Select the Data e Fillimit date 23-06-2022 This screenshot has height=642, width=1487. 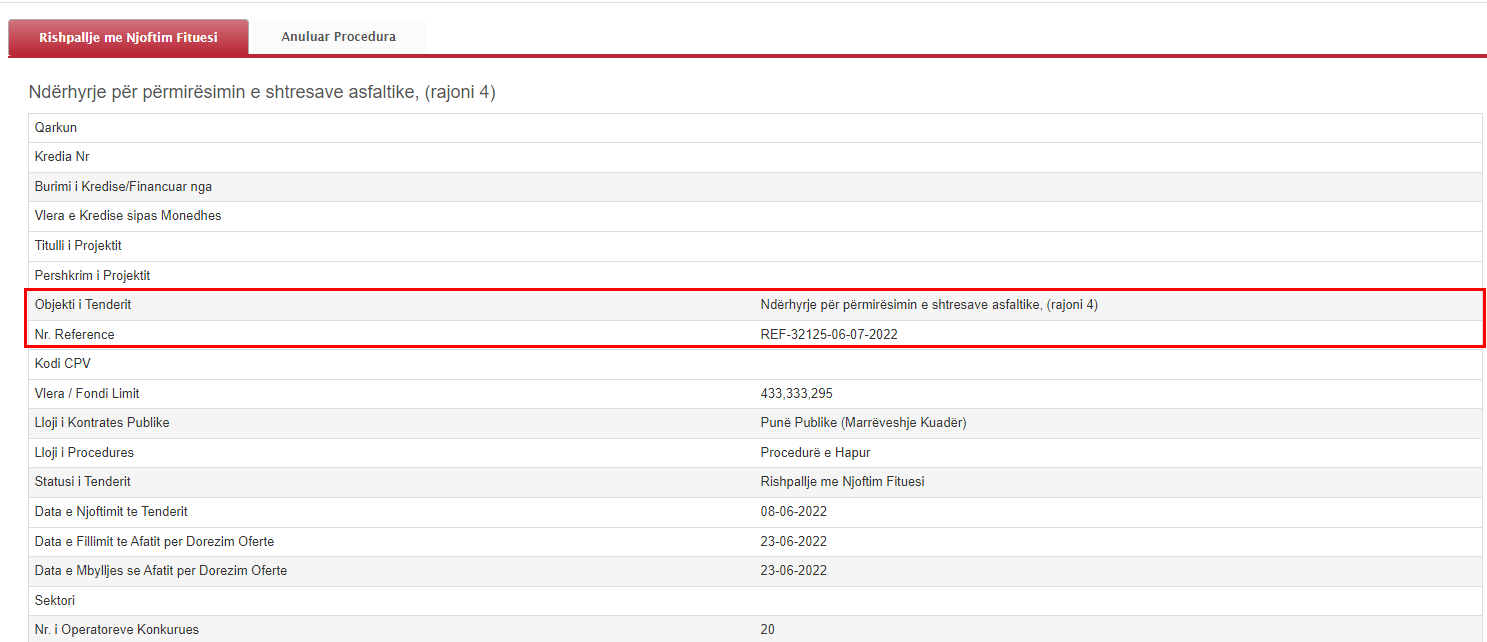point(794,542)
